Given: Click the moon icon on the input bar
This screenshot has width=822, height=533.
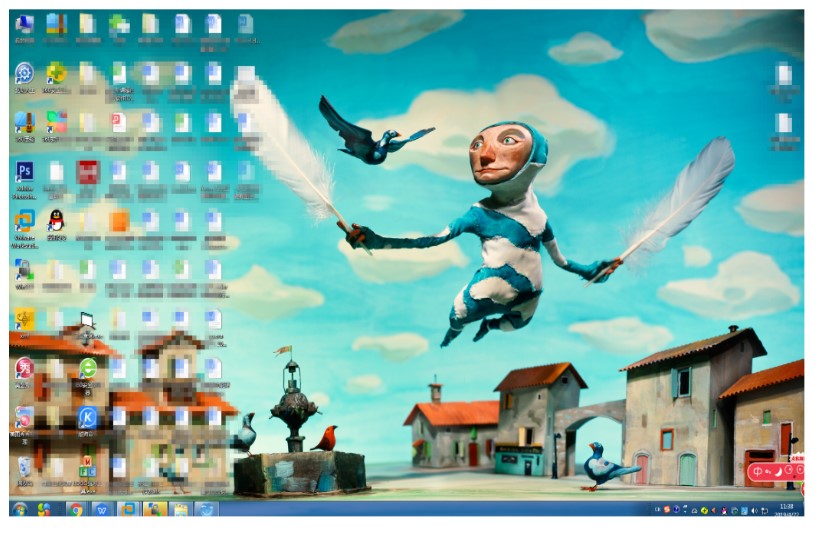Looking at the screenshot, I should (x=778, y=471).
